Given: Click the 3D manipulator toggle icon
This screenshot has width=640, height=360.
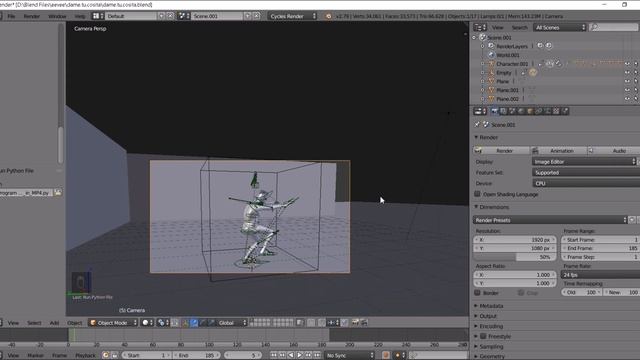Looking at the screenshot, I should click(185, 323).
